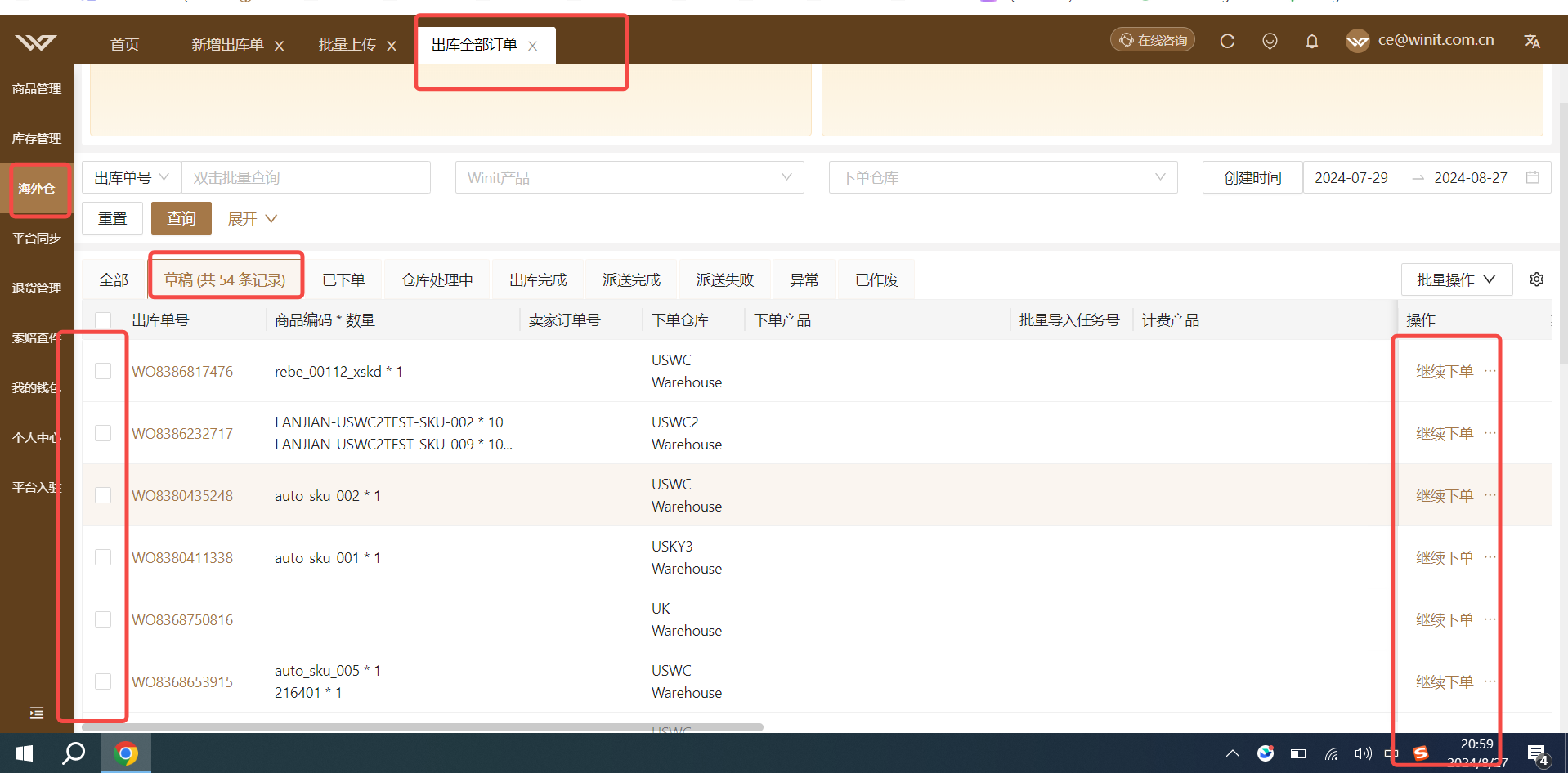Open table column settings gear

click(x=1537, y=279)
